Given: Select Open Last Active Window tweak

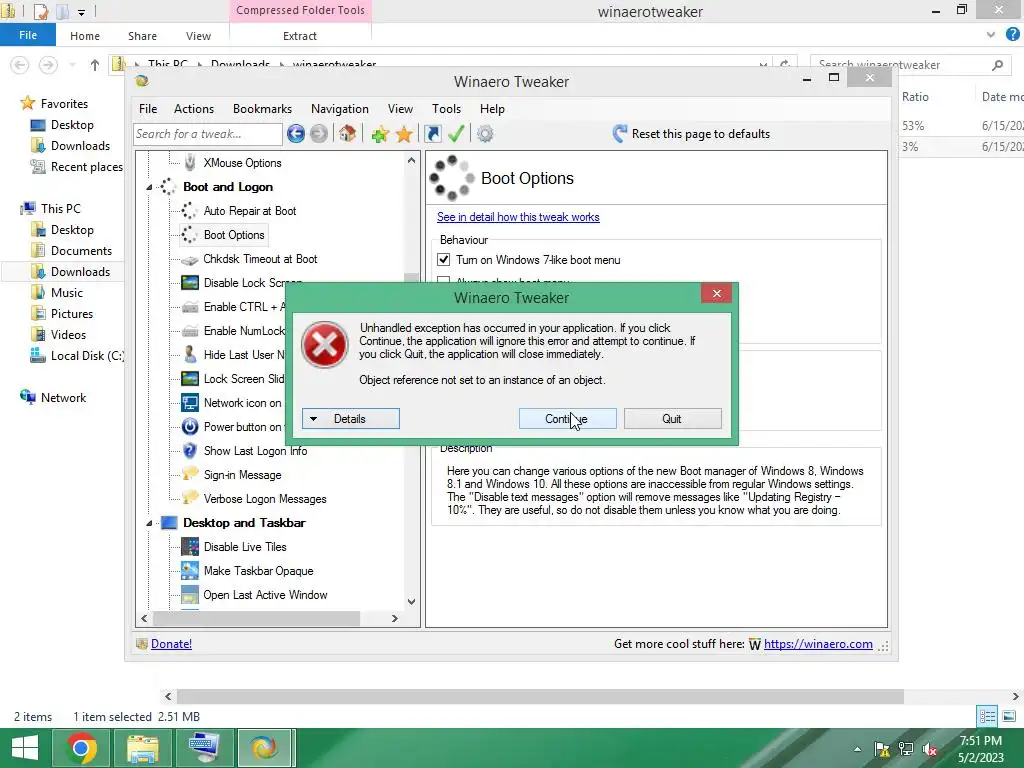Looking at the screenshot, I should click(265, 595).
